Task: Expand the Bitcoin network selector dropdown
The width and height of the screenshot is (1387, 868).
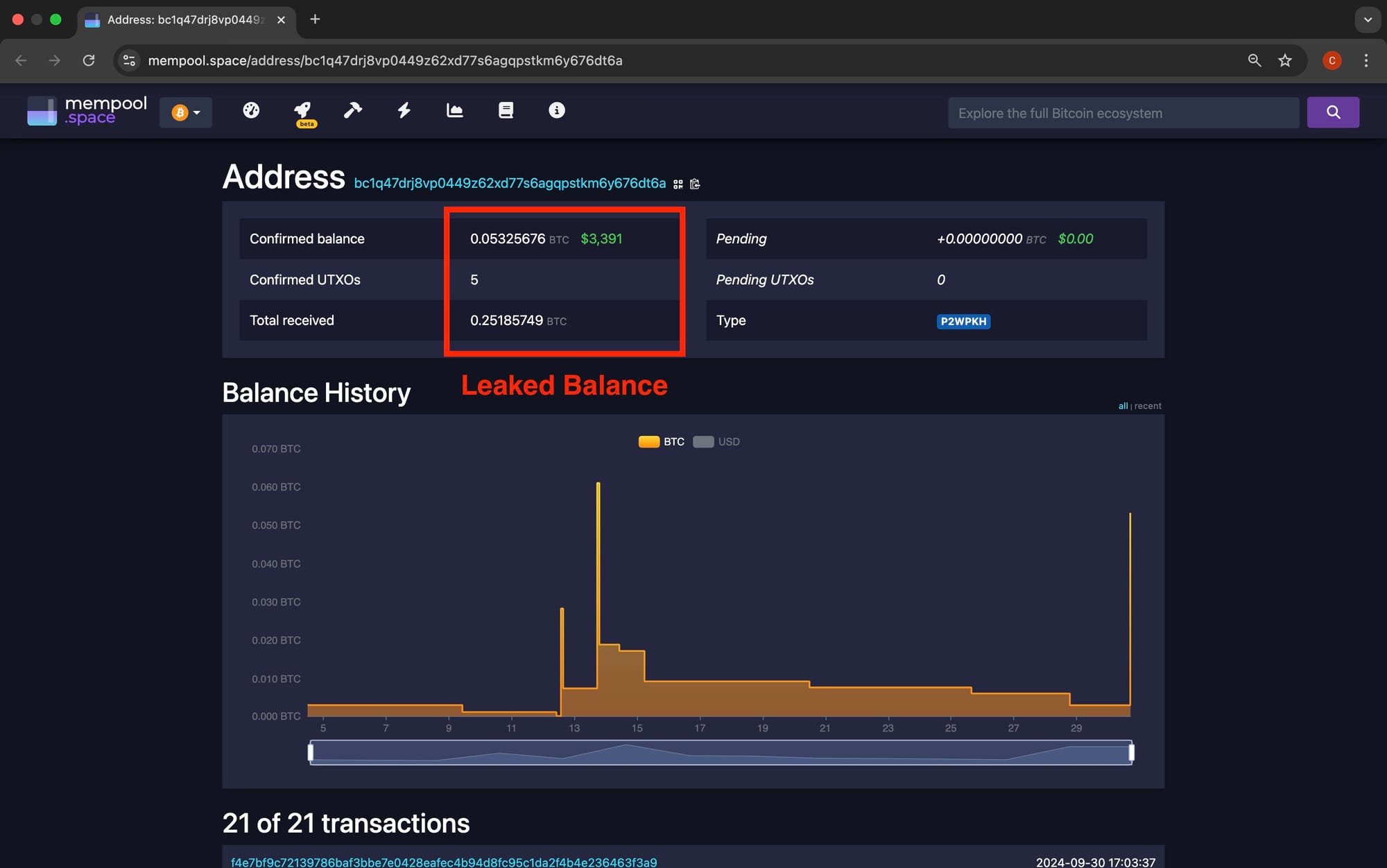Action: point(186,112)
